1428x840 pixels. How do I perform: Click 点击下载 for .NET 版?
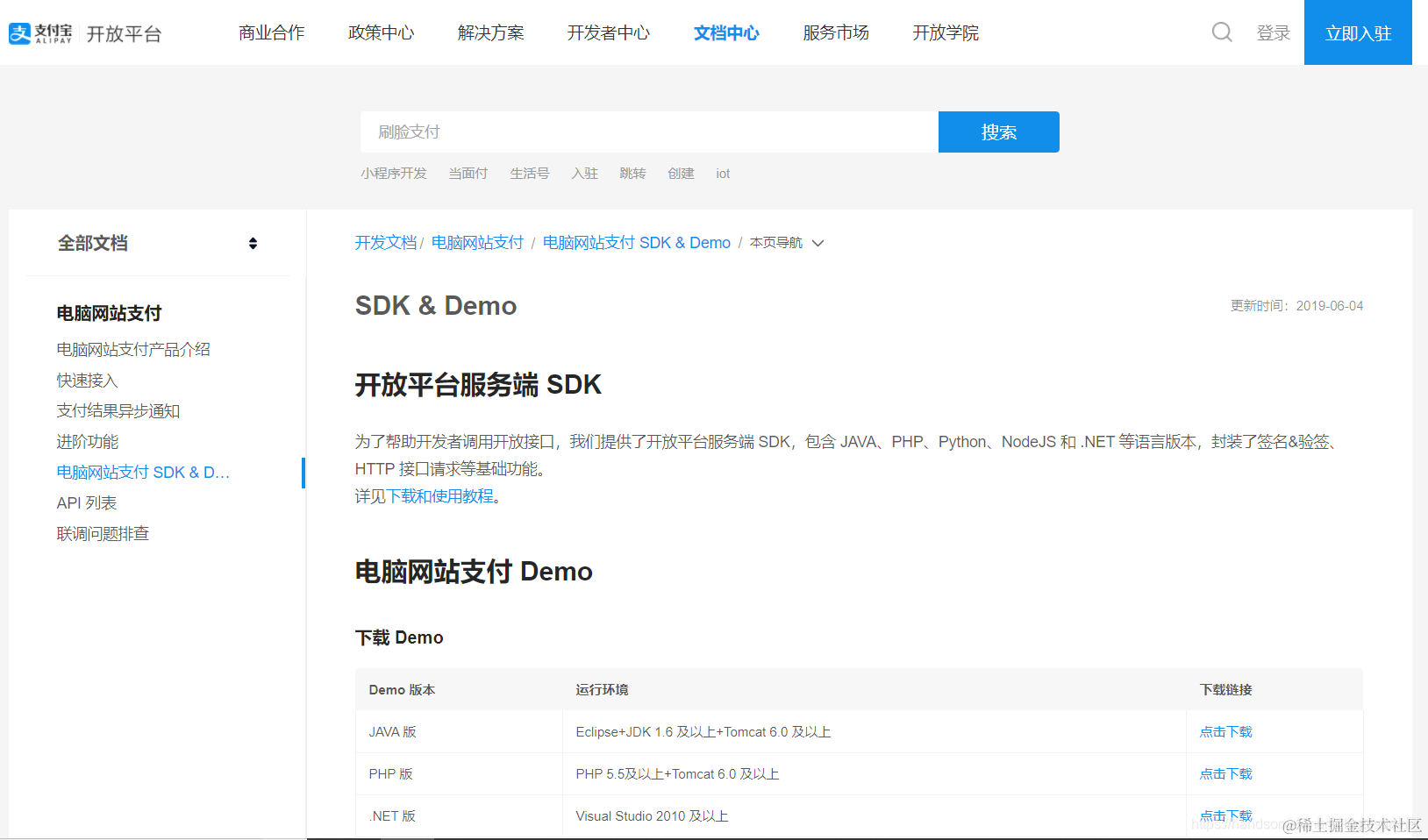(x=1226, y=815)
